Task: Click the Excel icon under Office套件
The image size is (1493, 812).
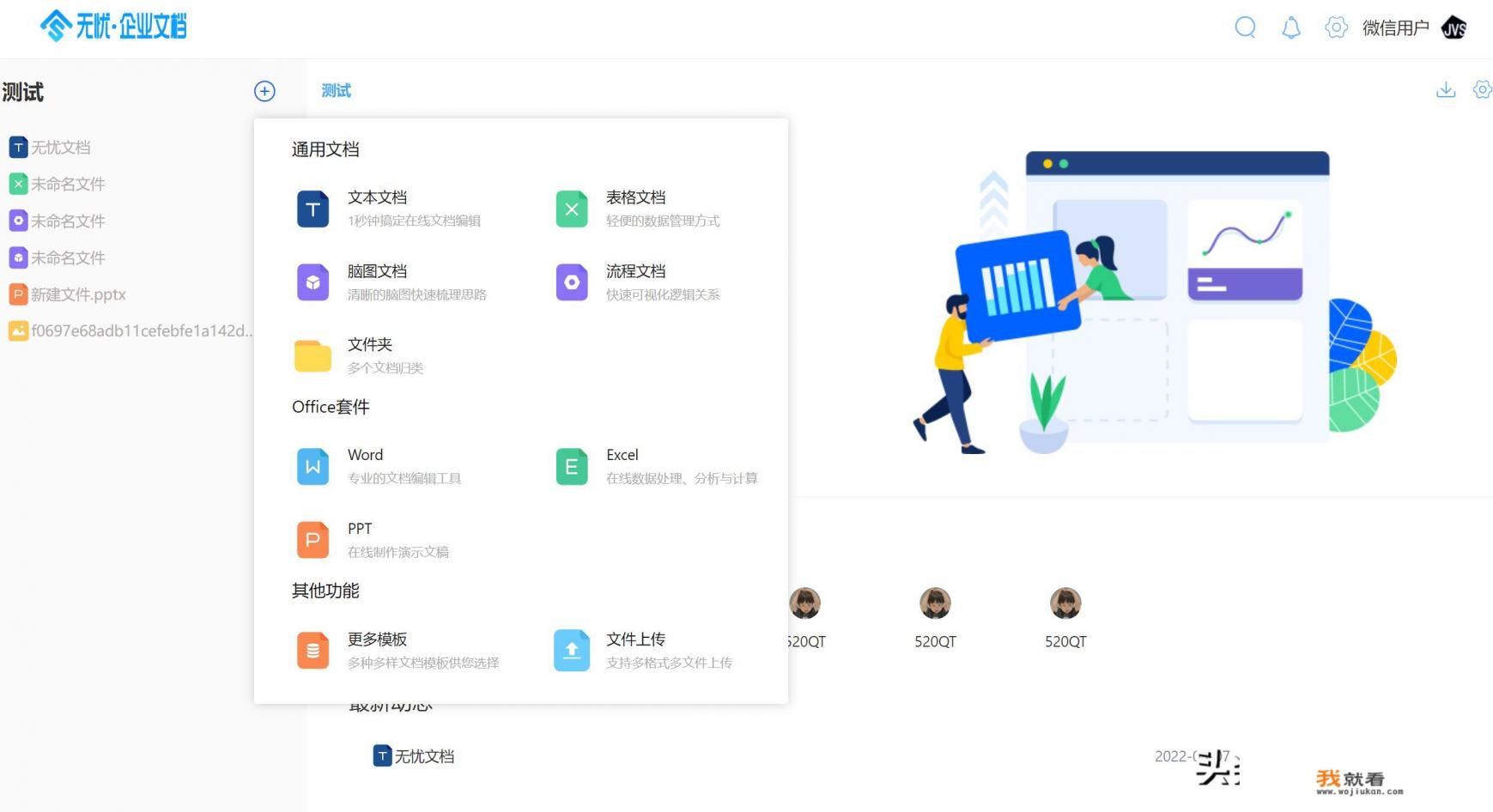Action: point(571,466)
